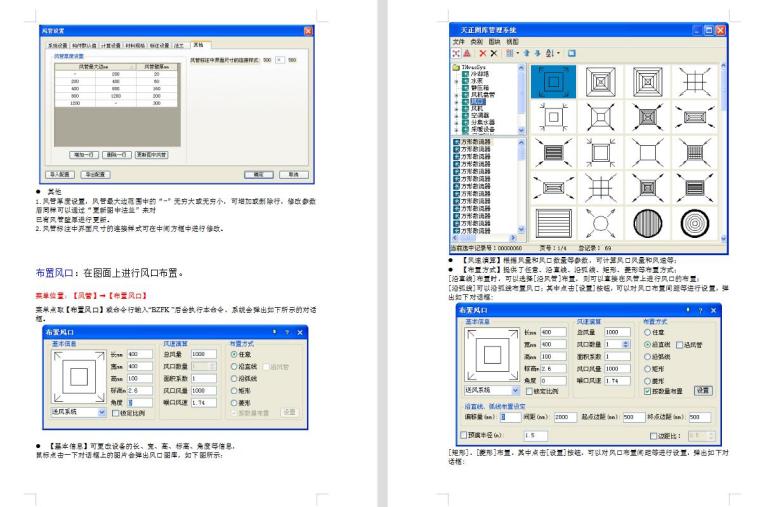The width and height of the screenshot is (760, 507).
Task: Toggle 按数量布置 checkbox in right dialog
Action: tap(647, 390)
